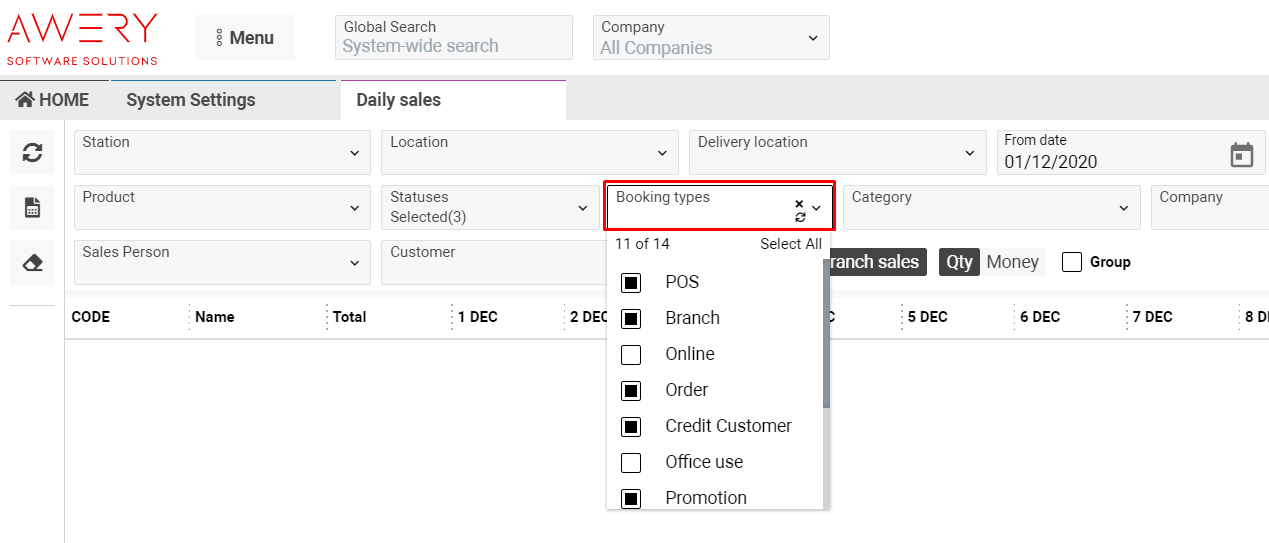Clear Booking types with the X icon
1269x543 pixels.
(799, 203)
